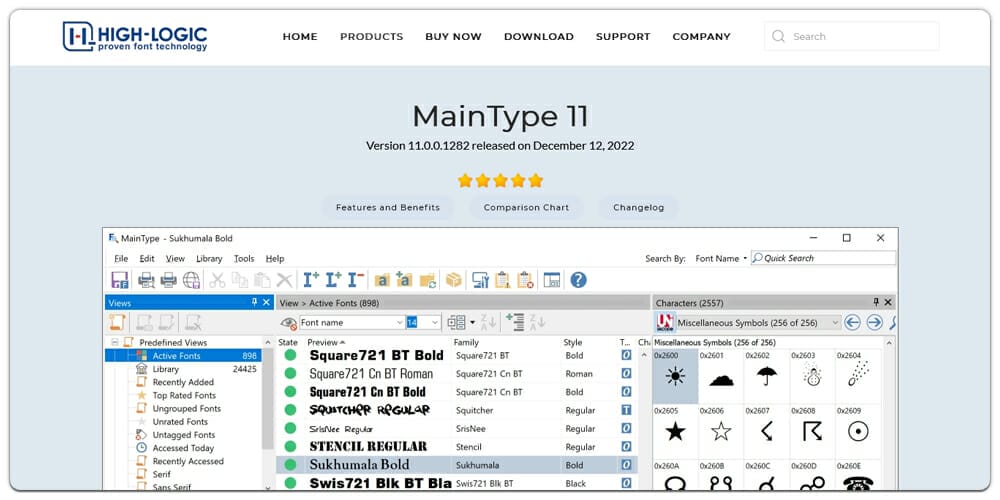Click the Paste toolbar icon
Image resolution: width=1000 pixels, height=500 pixels.
coord(262,280)
